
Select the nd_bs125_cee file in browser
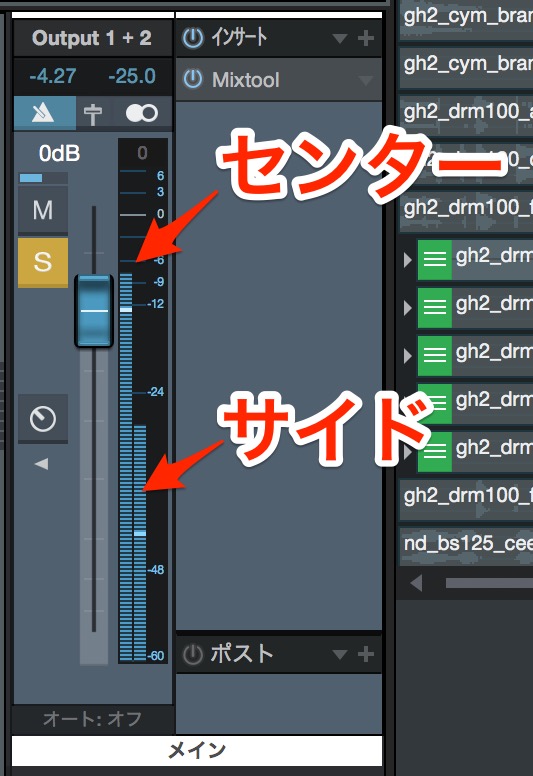[x=468, y=544]
